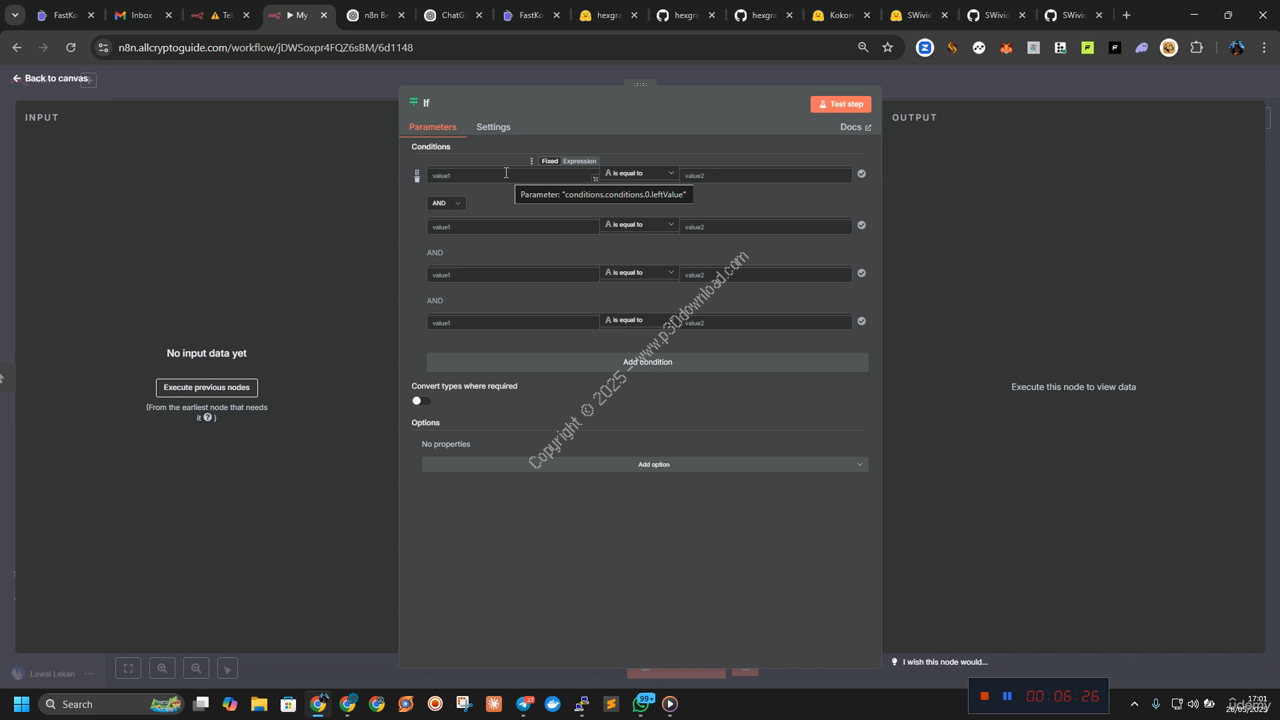Reload the page
Image resolution: width=1280 pixels, height=720 pixels.
pyautogui.click(x=70, y=47)
